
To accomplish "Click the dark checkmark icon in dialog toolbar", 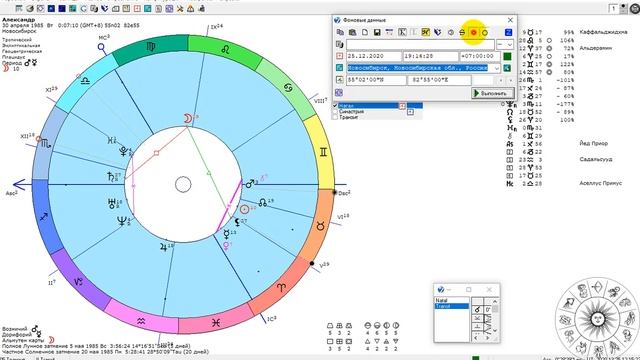I will click(x=438, y=32).
